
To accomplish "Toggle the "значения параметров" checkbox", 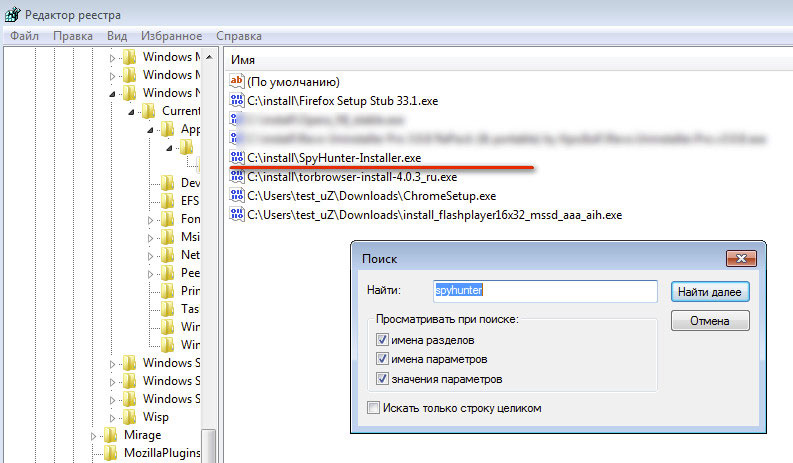I will pos(382,379).
